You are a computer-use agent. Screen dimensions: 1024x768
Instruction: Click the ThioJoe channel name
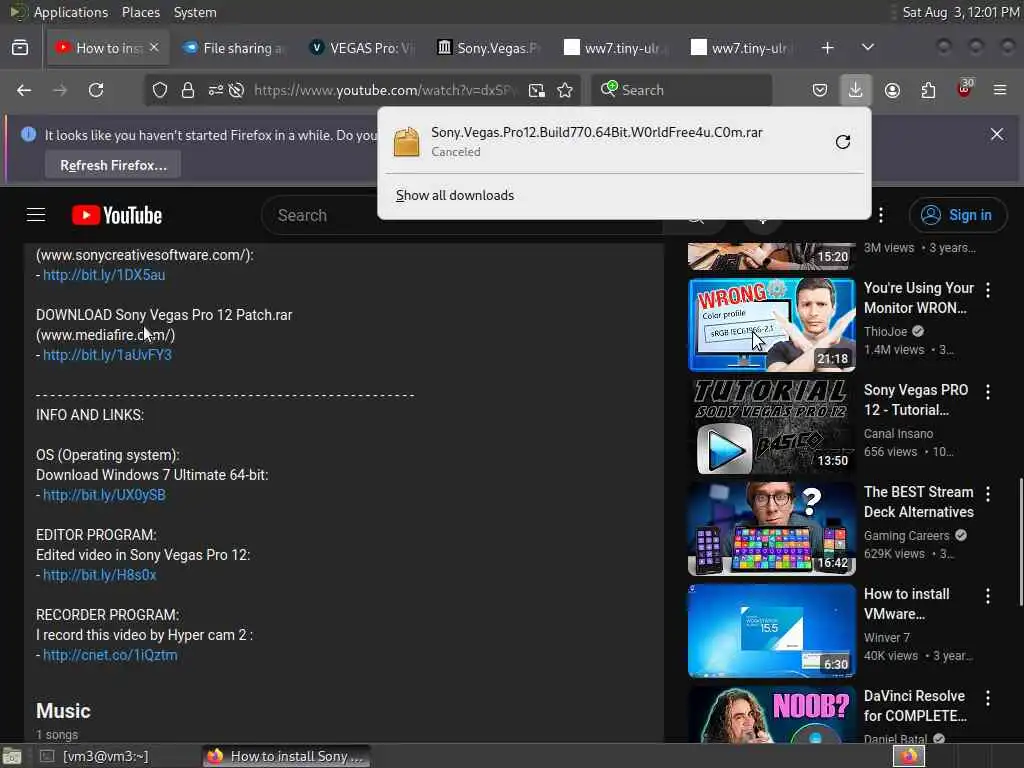tap(886, 331)
